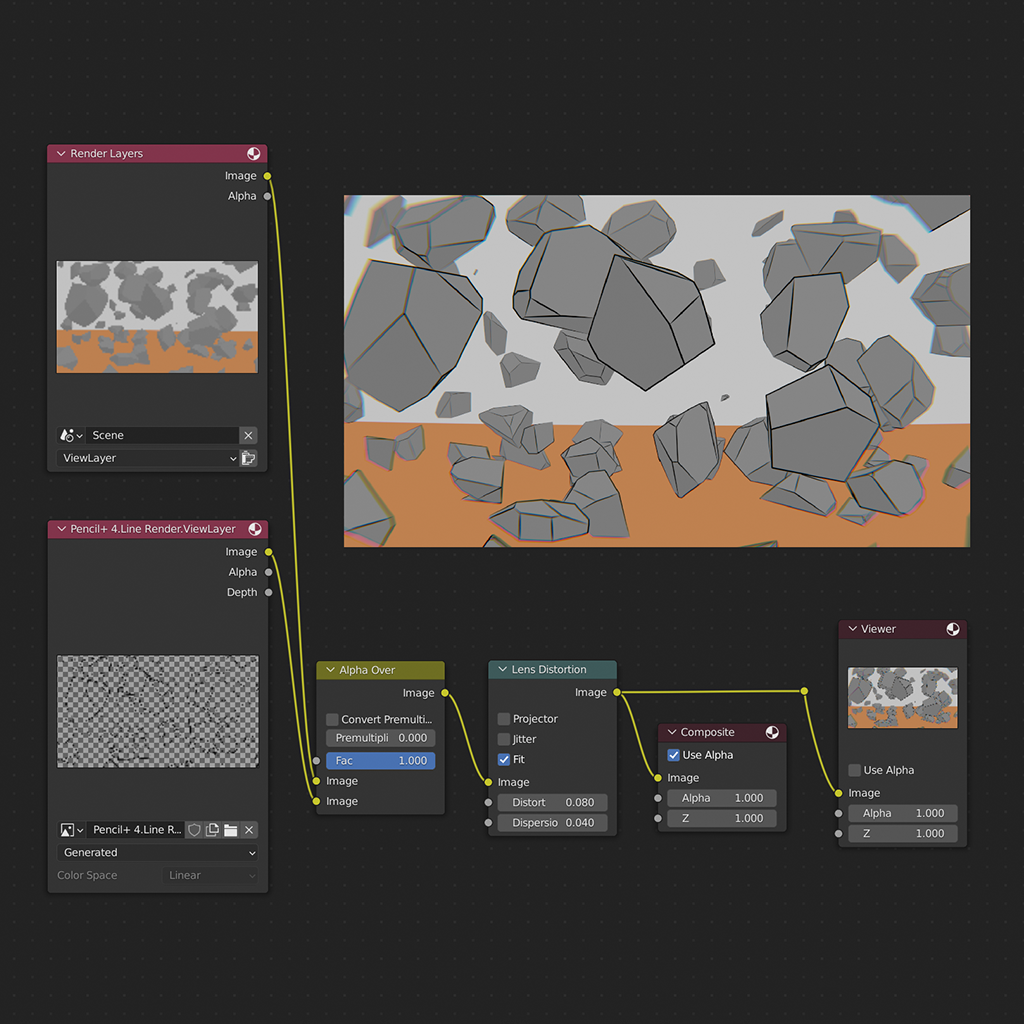Click Image output socket of Pencil+ node

point(268,552)
